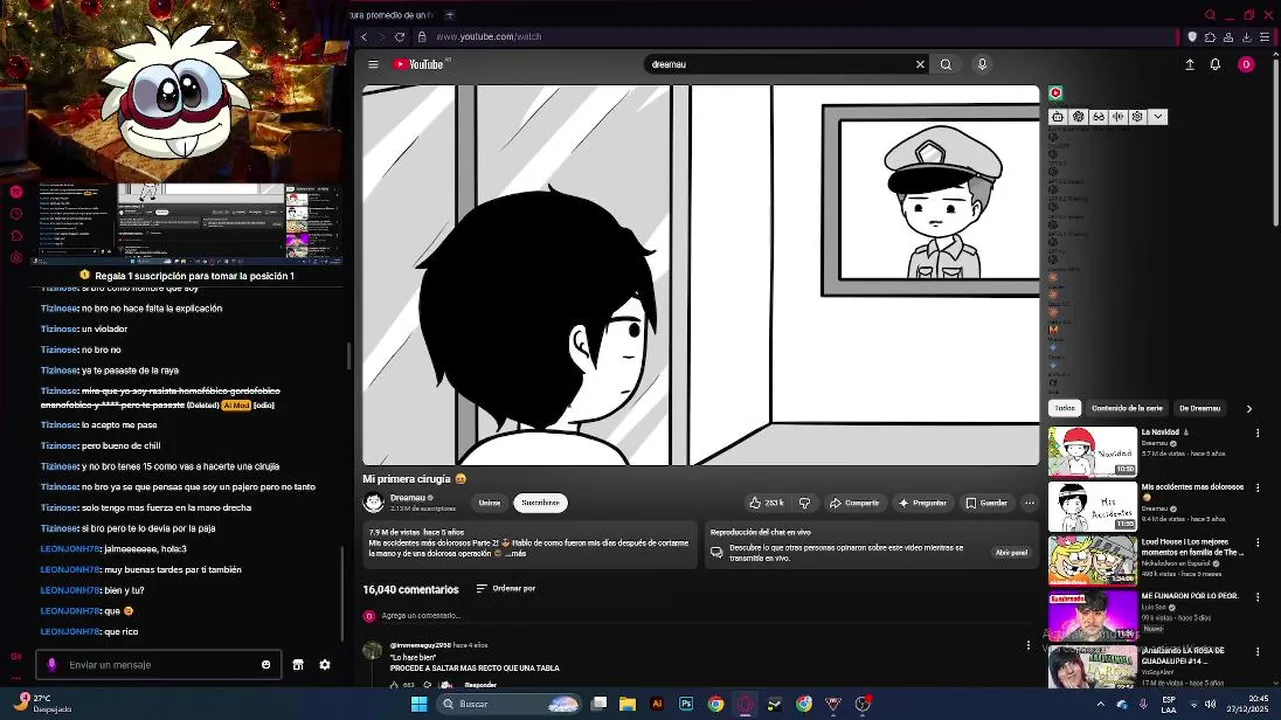This screenshot has height=720, width=1281.
Task: Click the 'Unirse' channel button
Action: point(489,503)
